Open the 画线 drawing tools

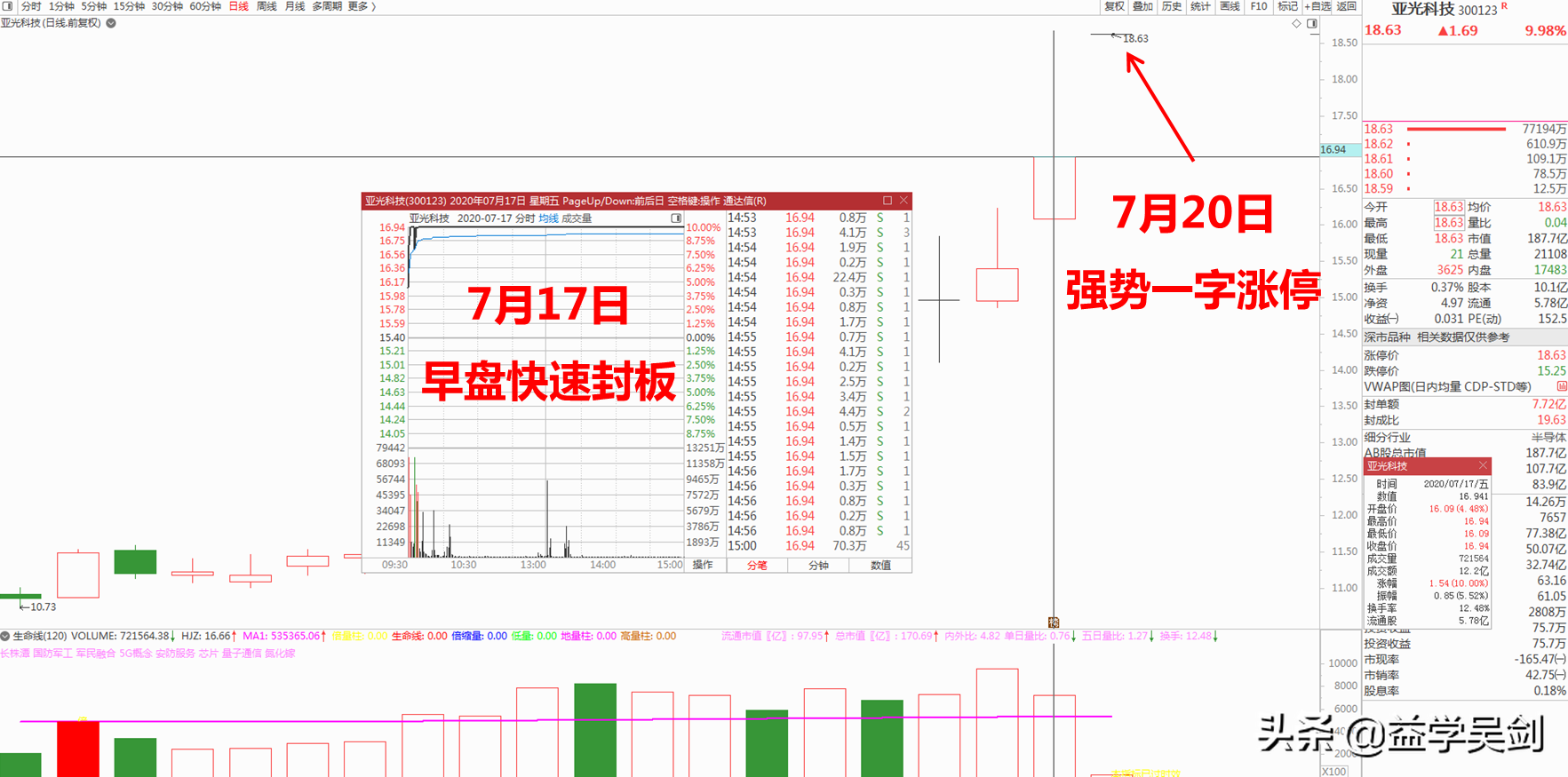1230,6
